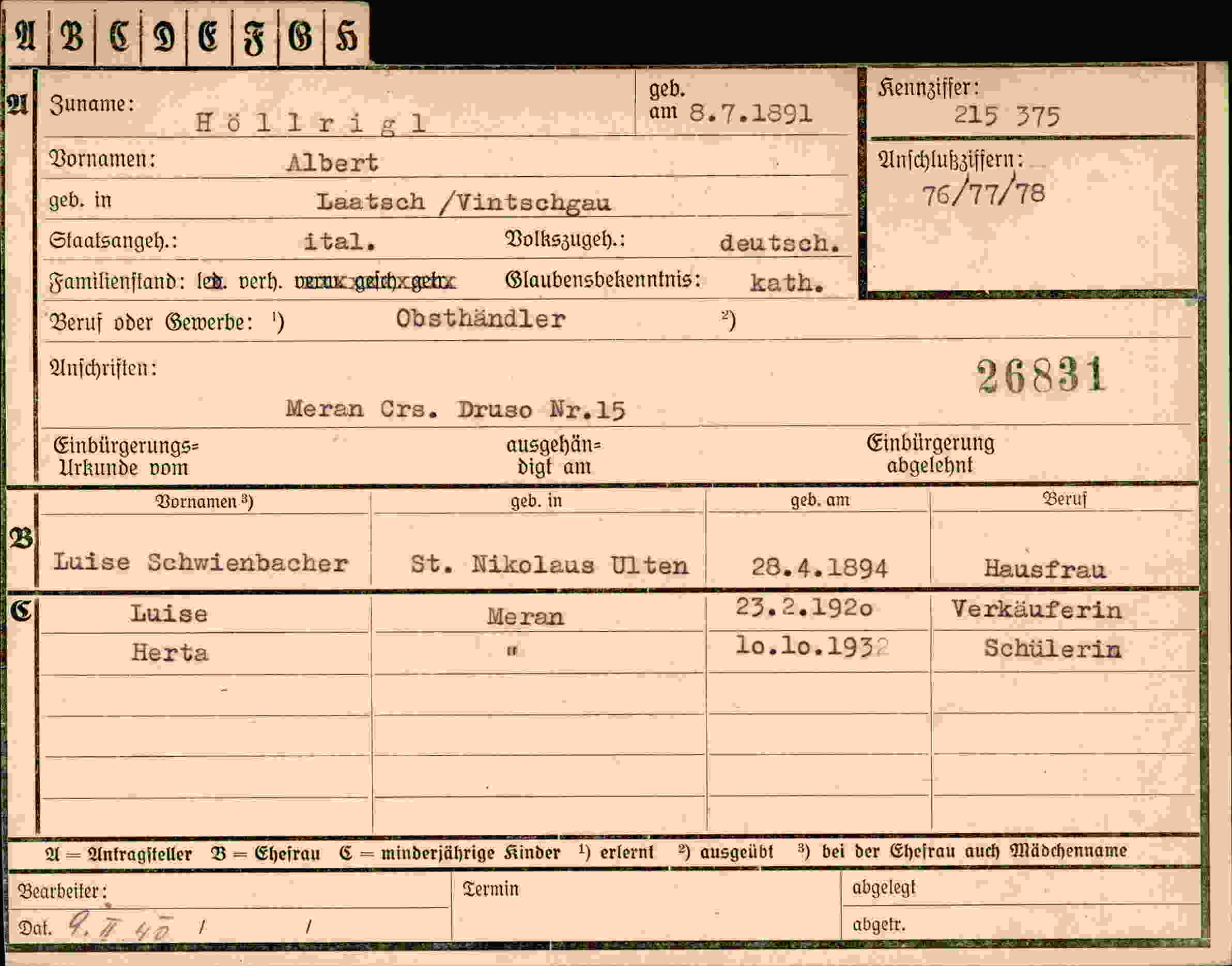Image resolution: width=1232 pixels, height=966 pixels.
Task: Select wife's occupation 'Hausfrau'
Action: point(1045,568)
